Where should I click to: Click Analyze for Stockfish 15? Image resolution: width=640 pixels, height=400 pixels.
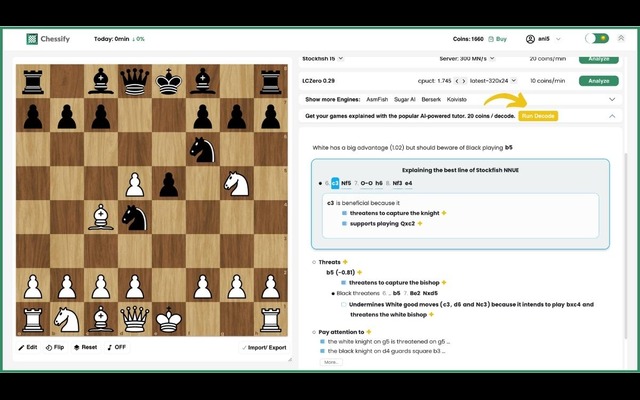[599, 59]
